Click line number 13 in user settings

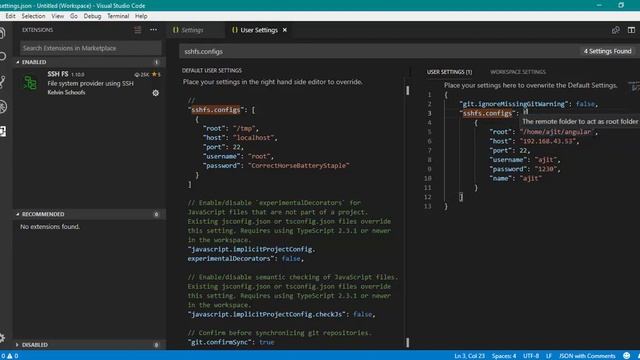tap(428, 206)
